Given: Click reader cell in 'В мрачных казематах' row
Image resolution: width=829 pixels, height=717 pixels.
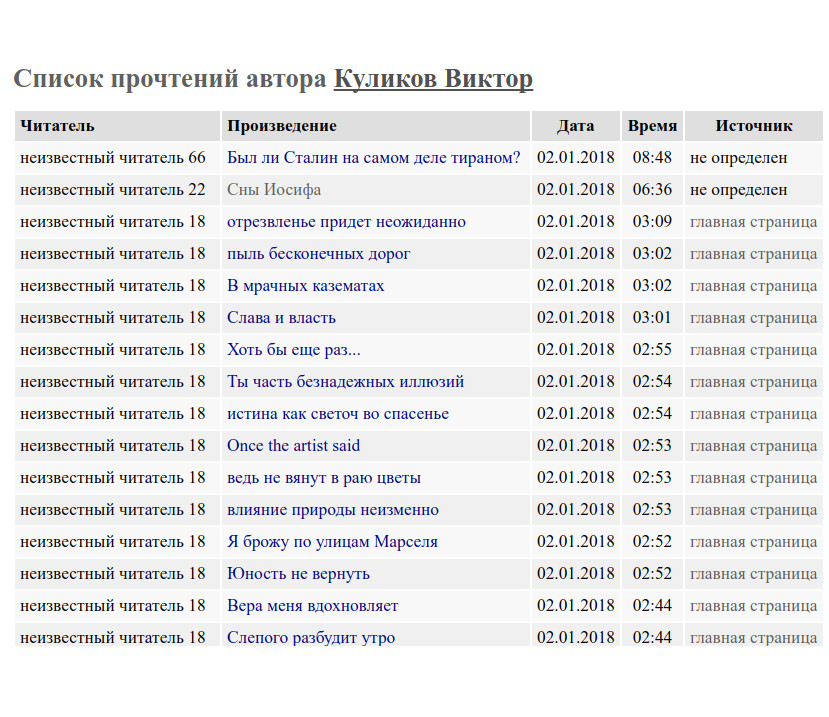Looking at the screenshot, I should 117,286.
